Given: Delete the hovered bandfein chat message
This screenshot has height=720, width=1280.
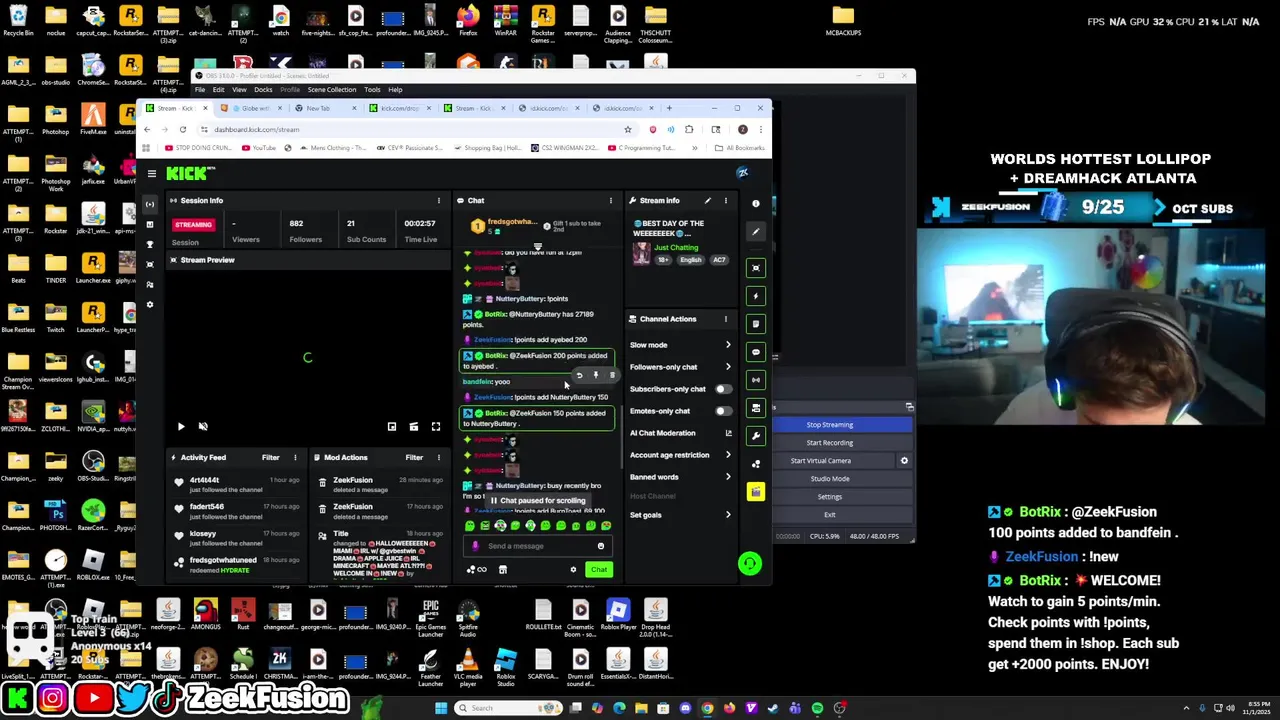Looking at the screenshot, I should (x=612, y=375).
